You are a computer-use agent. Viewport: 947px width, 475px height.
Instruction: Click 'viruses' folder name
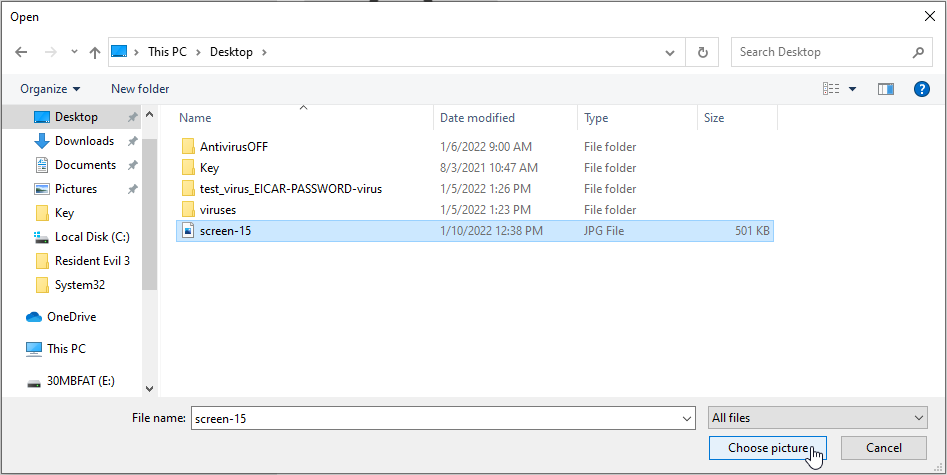pos(217,210)
